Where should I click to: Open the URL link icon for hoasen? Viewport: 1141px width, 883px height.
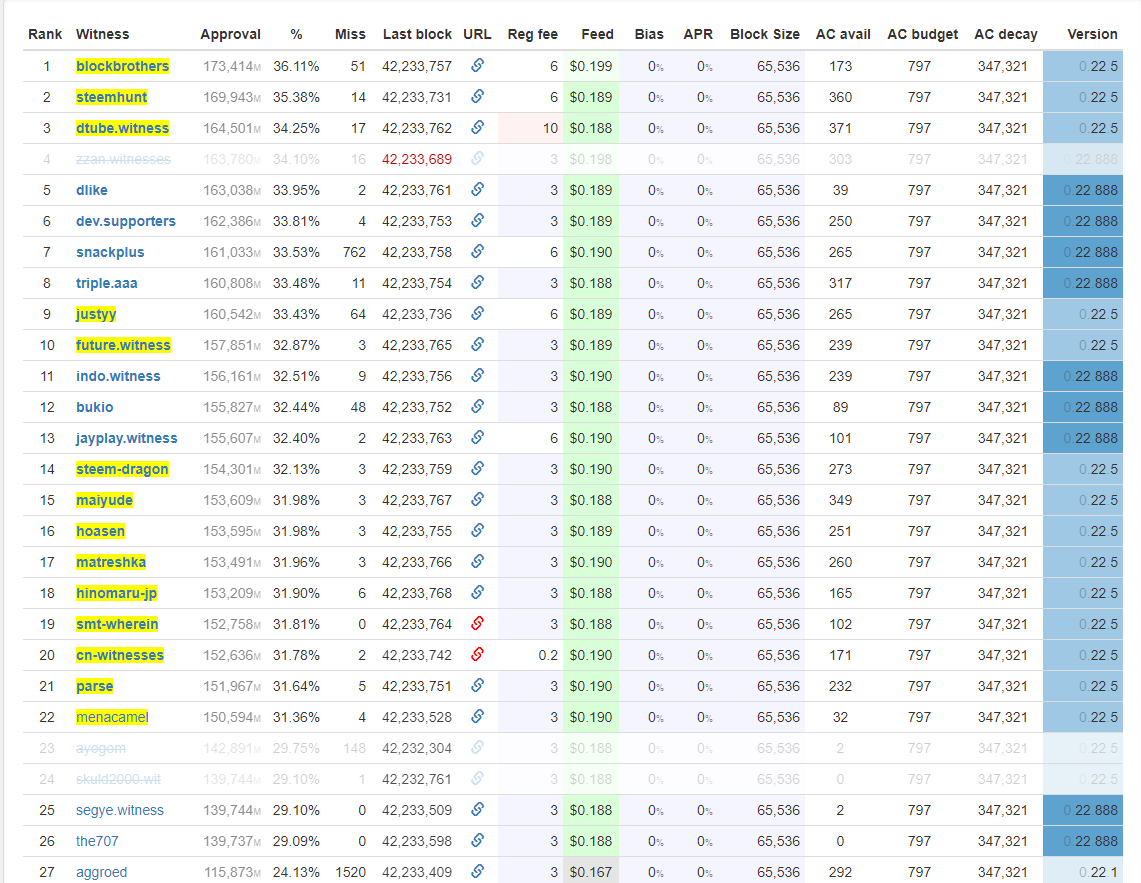[x=477, y=530]
